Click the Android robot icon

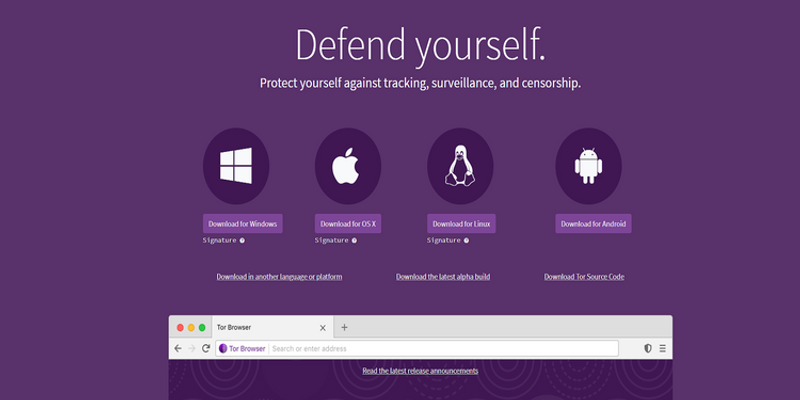588,166
